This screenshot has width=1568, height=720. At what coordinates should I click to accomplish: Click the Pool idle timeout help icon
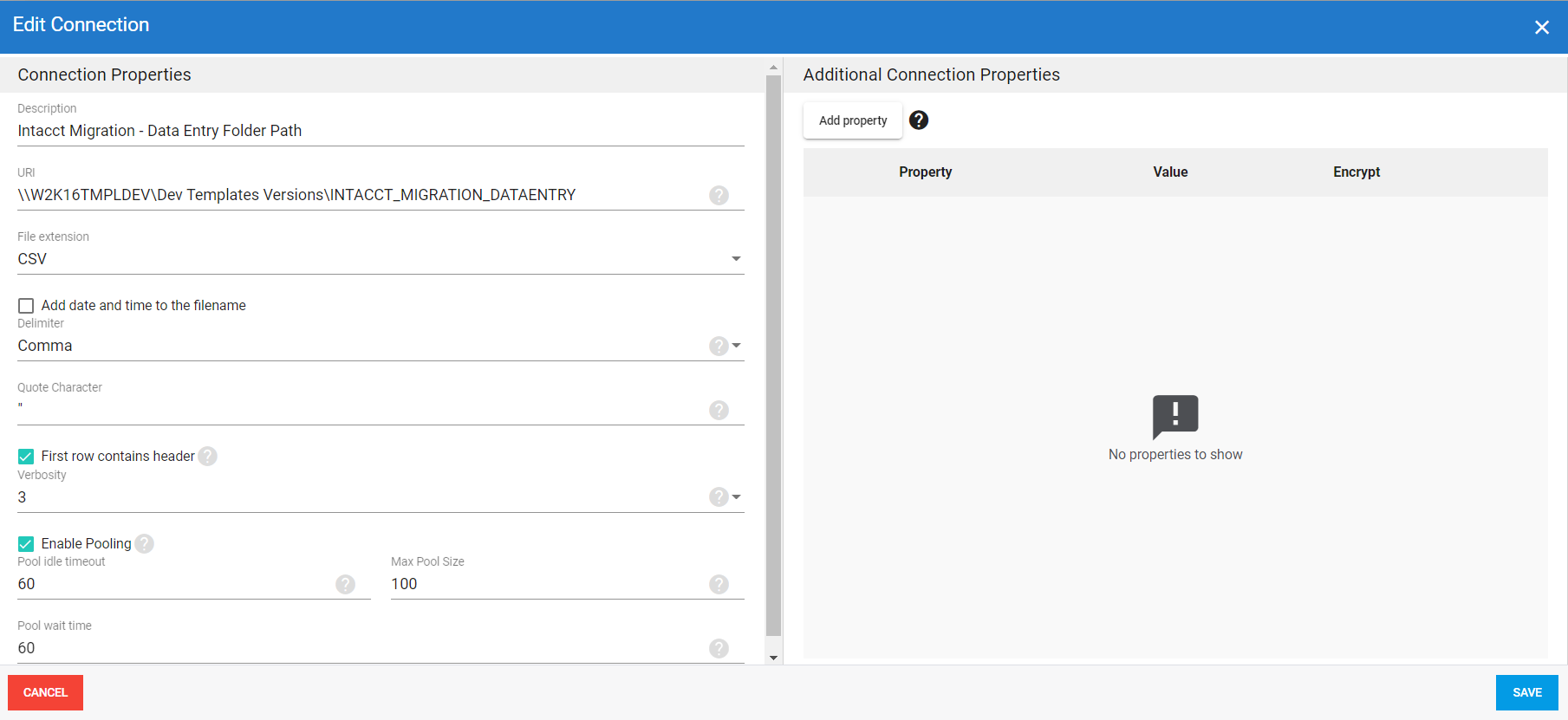(x=345, y=584)
